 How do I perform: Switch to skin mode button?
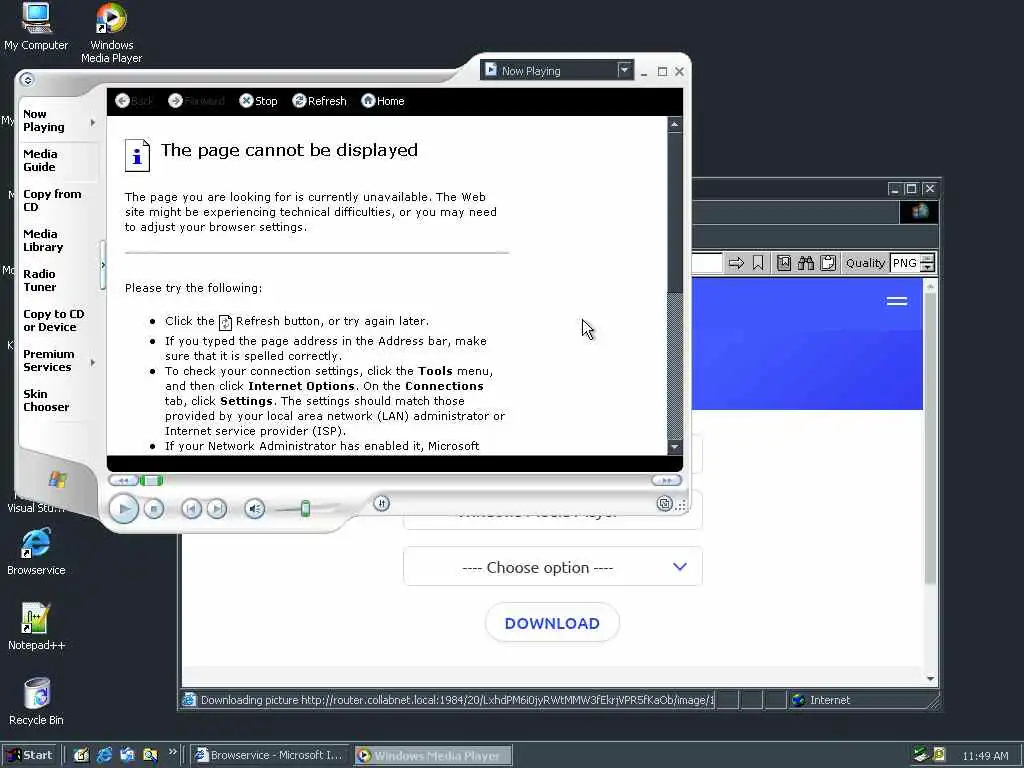point(664,504)
